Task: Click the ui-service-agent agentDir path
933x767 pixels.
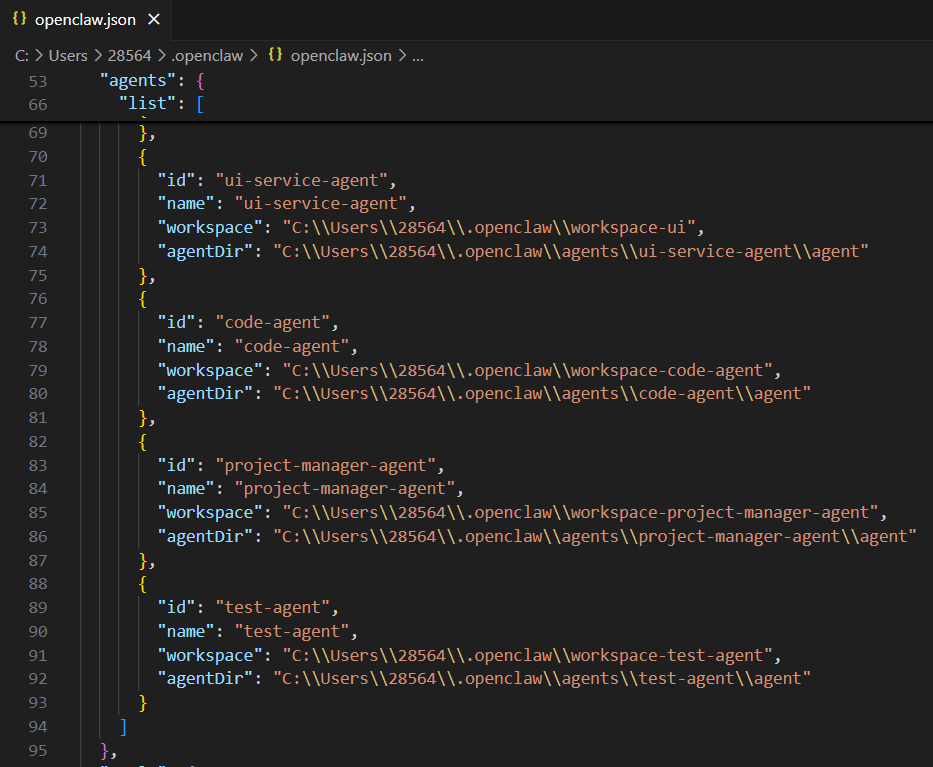Action: 571,251
